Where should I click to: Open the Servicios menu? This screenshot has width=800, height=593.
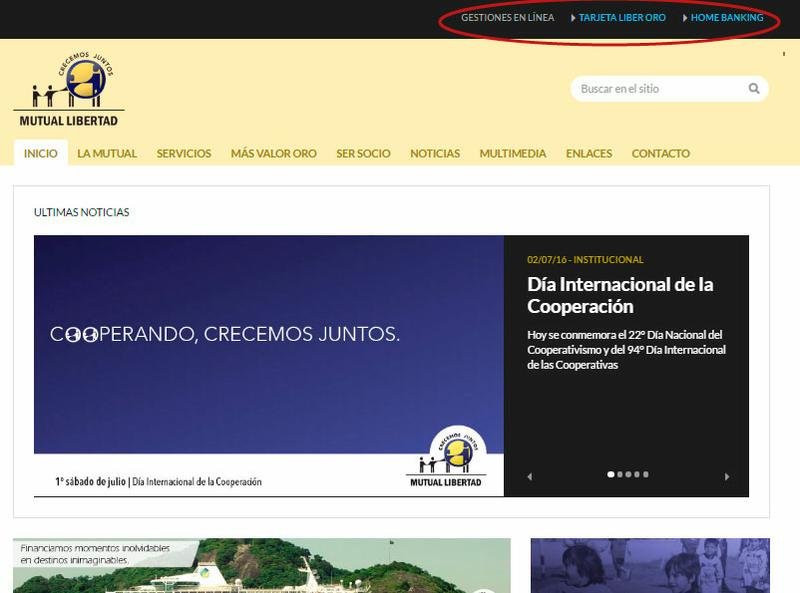coord(184,153)
